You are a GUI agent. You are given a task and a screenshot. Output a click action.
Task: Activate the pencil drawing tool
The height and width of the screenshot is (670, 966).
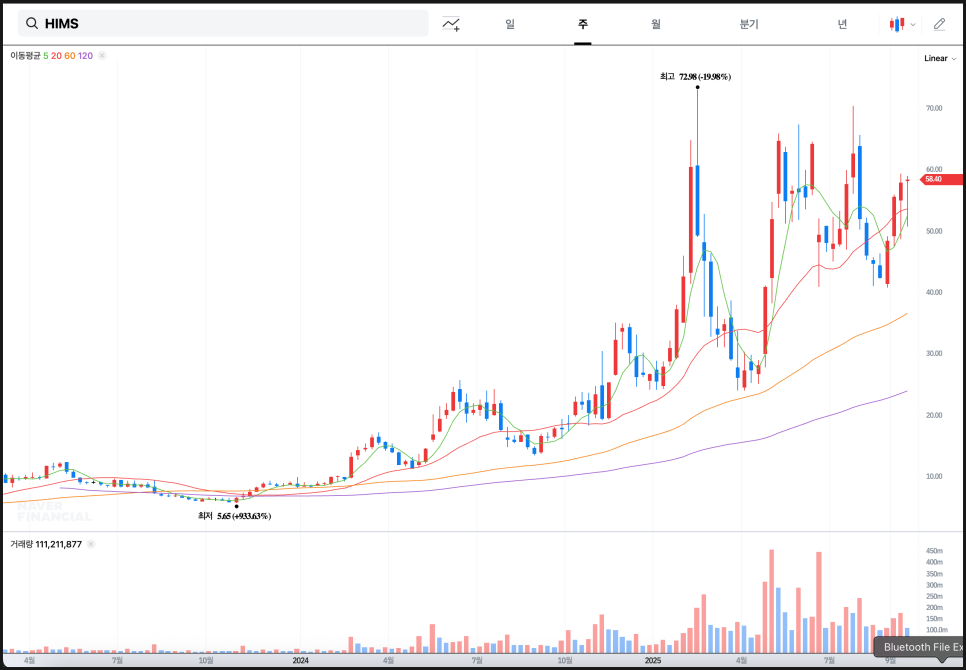[x=939, y=25]
